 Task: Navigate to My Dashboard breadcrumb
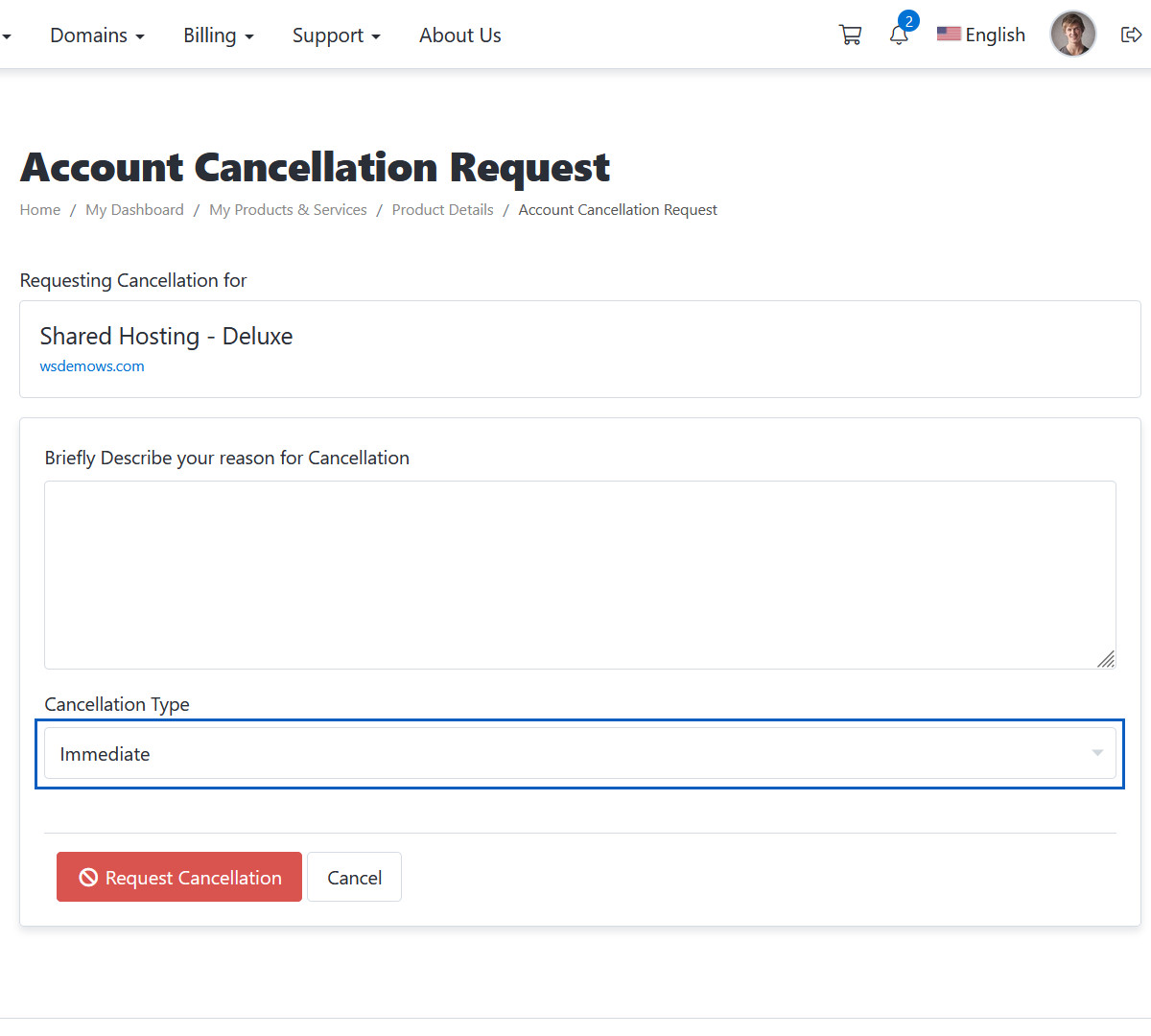click(x=134, y=210)
